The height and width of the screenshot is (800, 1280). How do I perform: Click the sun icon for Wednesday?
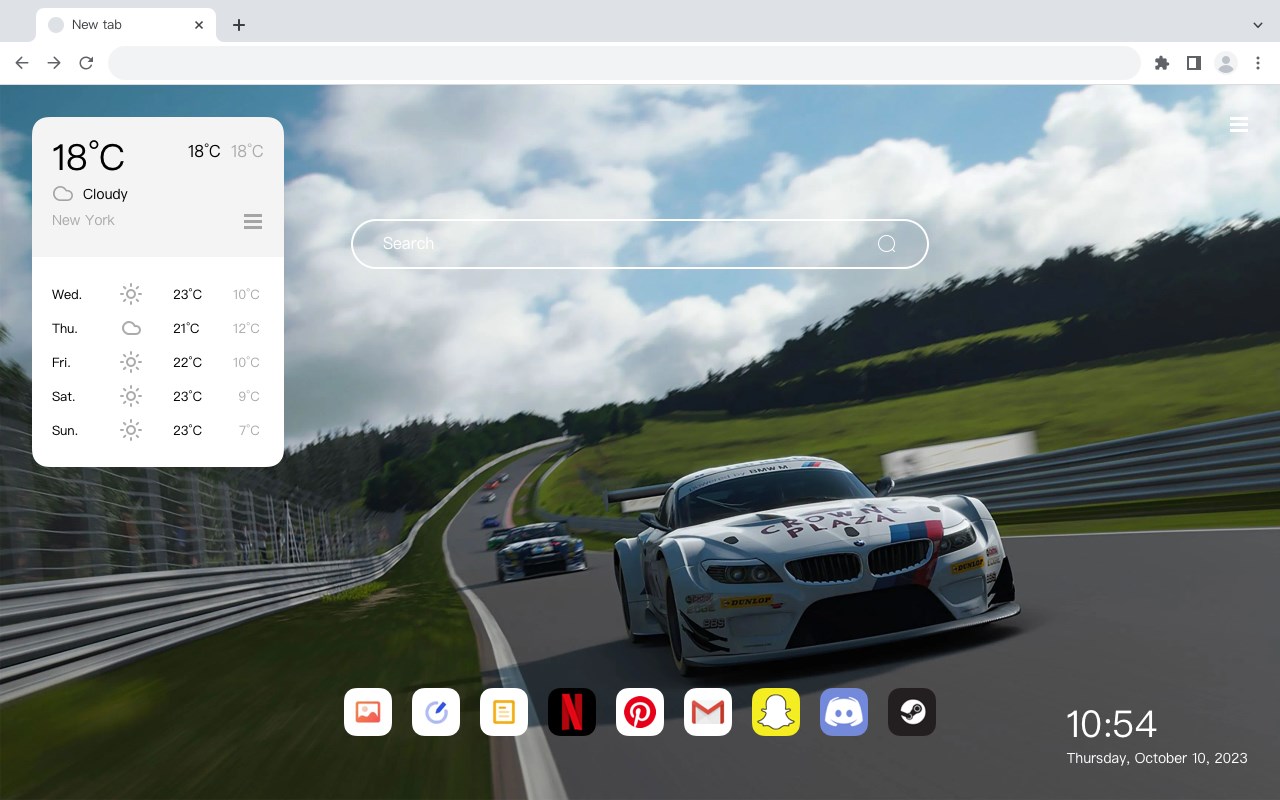point(131,294)
